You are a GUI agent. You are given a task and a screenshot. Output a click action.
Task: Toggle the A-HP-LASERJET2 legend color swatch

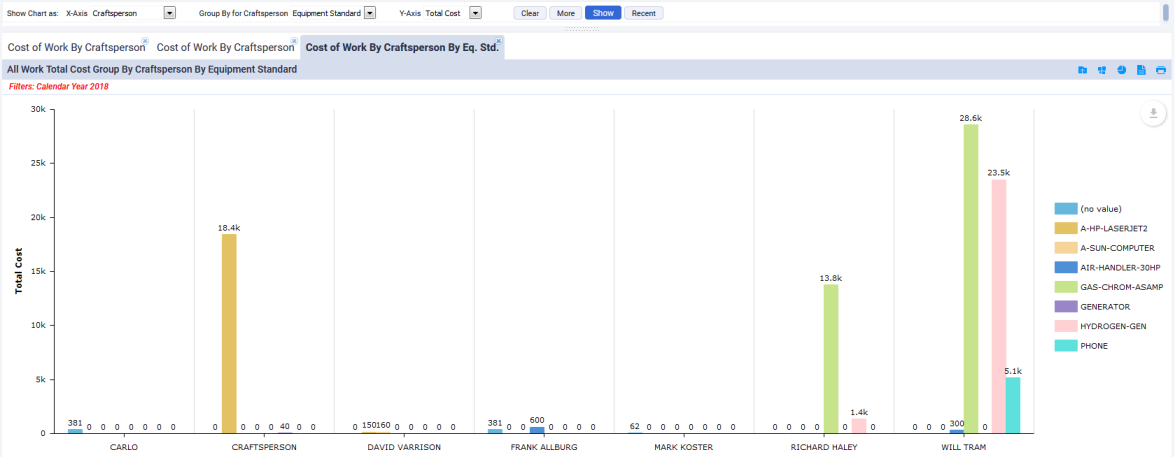[x=1065, y=228]
